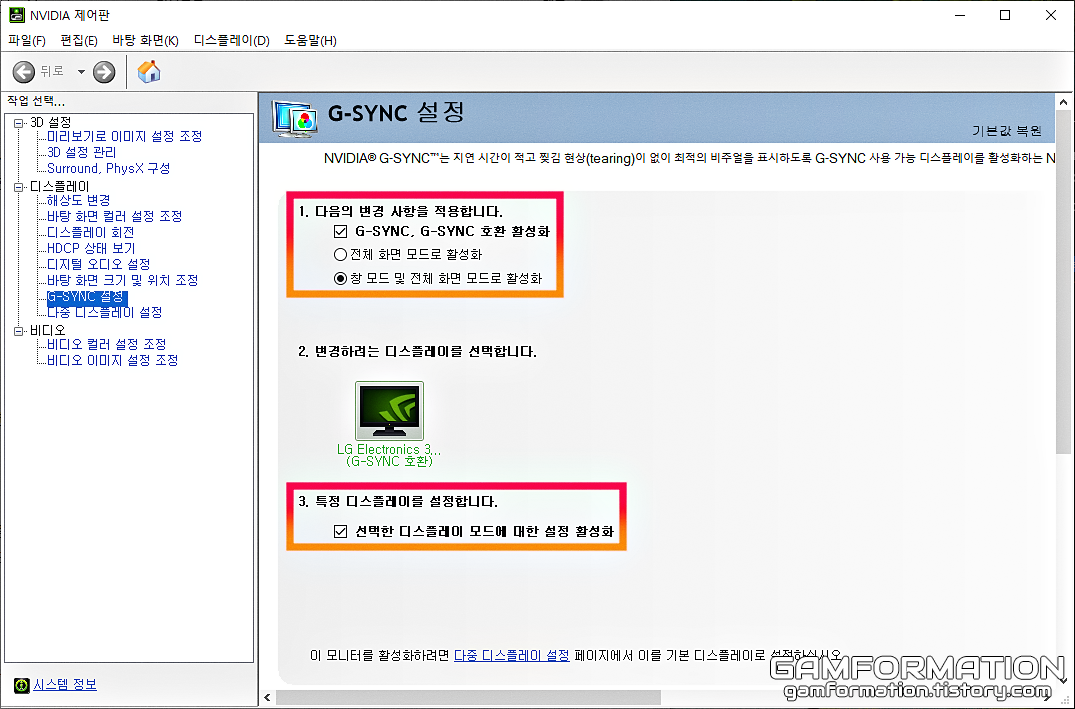Select 비디오 컬러 설정 조정

[x=107, y=344]
